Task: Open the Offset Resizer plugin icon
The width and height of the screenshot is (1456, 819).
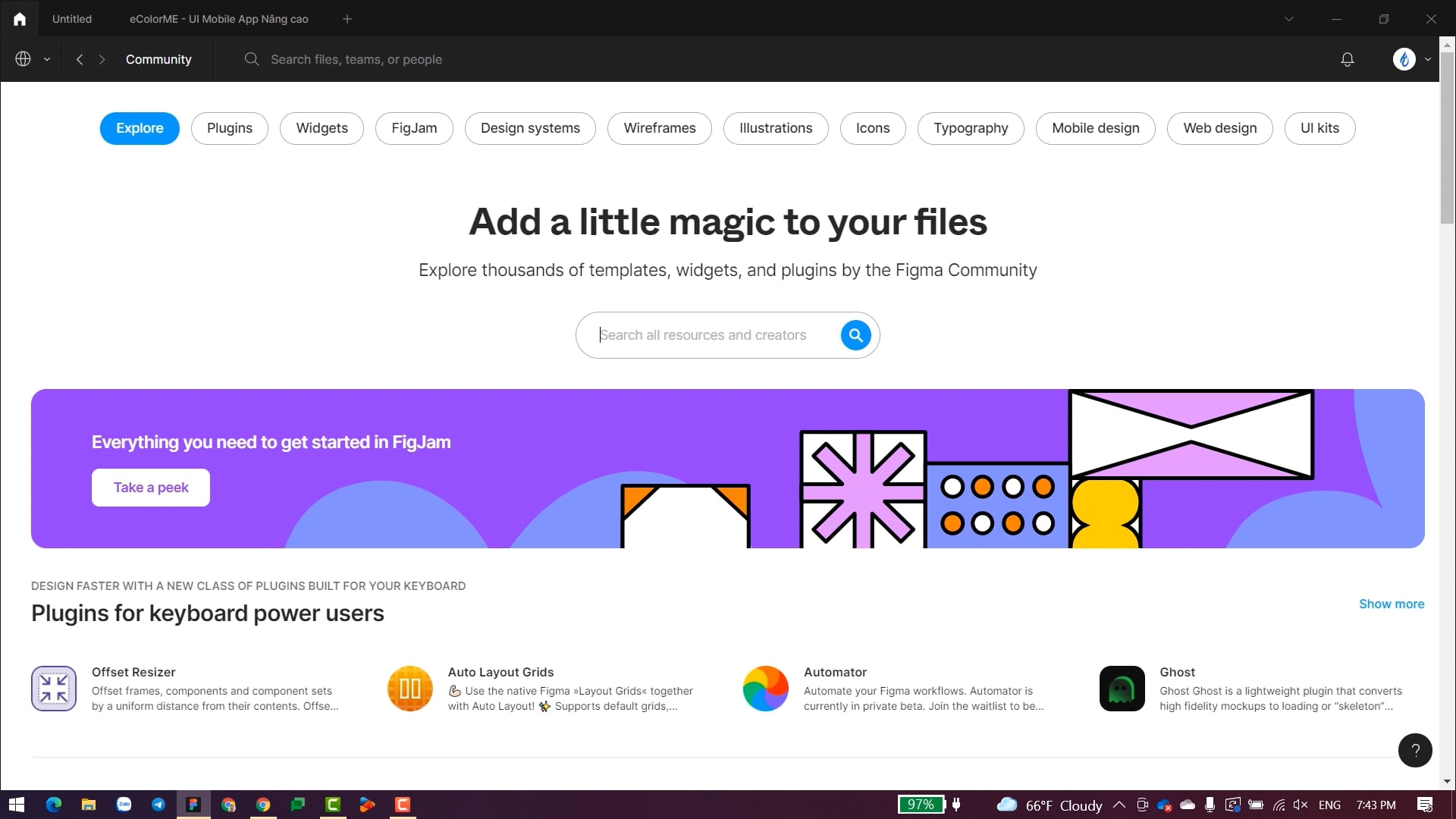Action: (x=54, y=689)
